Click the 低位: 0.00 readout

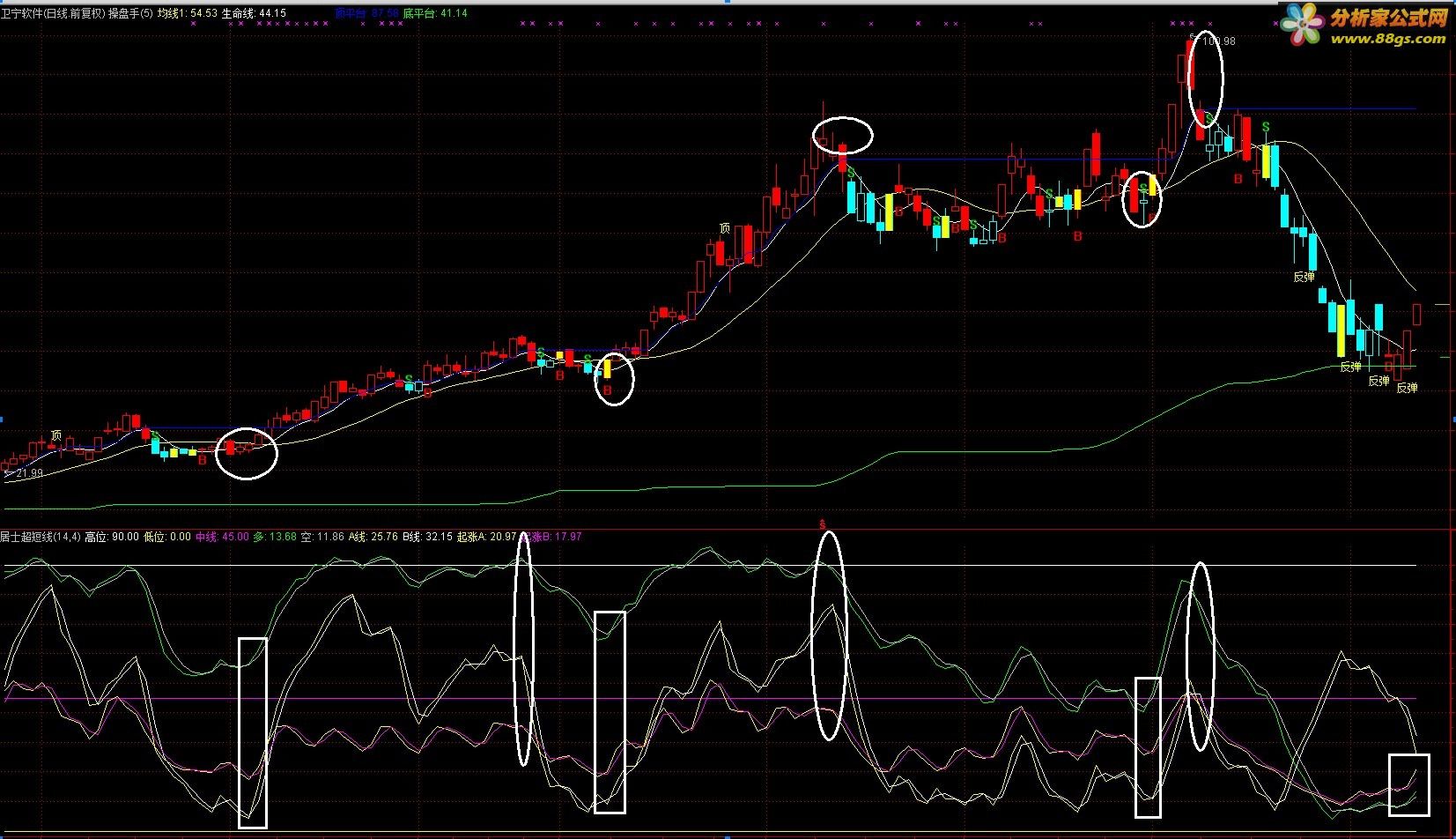coord(167,536)
